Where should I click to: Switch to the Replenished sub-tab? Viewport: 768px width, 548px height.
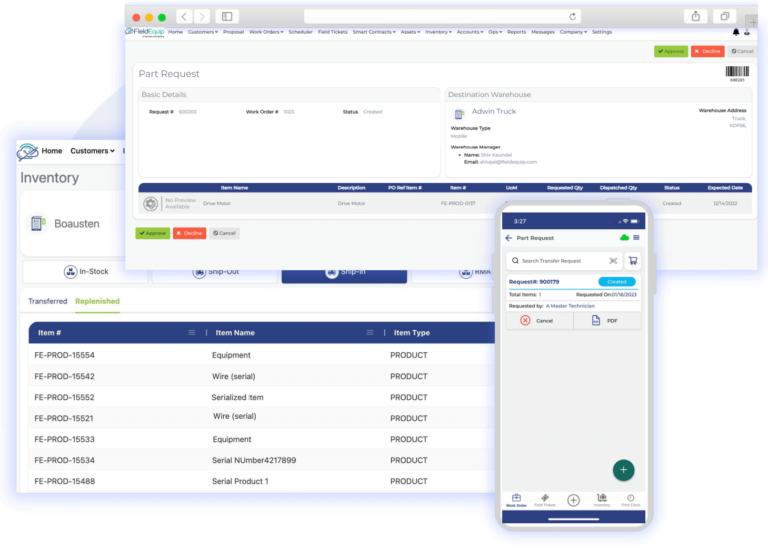(97, 301)
